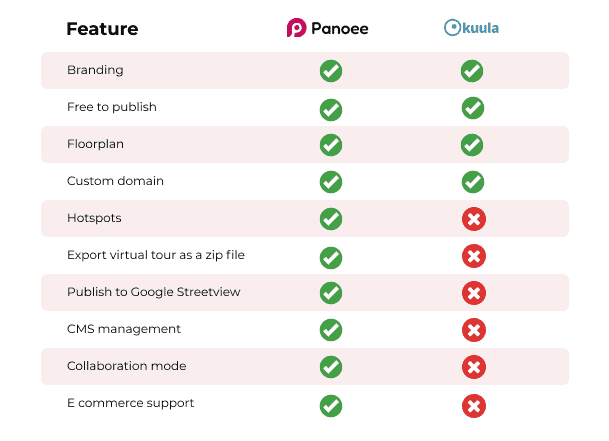This screenshot has width=609, height=441.
Task: Click Panoee's check for Hotspots
Action: 330,219
